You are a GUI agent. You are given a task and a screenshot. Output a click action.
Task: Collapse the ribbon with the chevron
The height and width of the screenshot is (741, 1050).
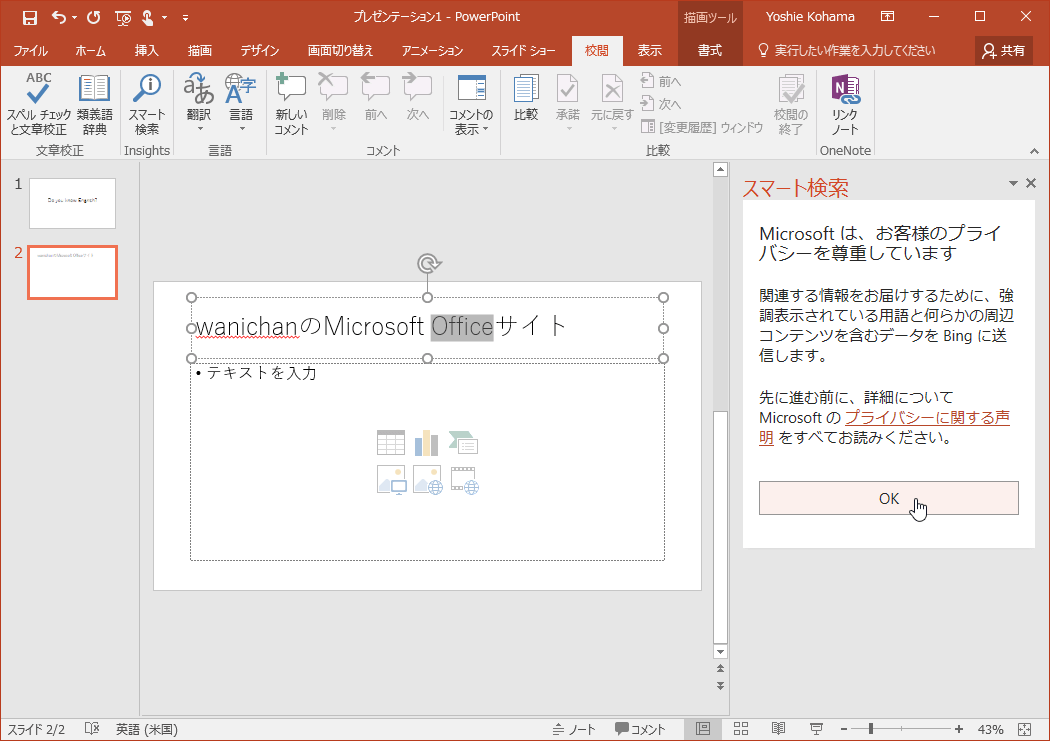pos(1035,151)
